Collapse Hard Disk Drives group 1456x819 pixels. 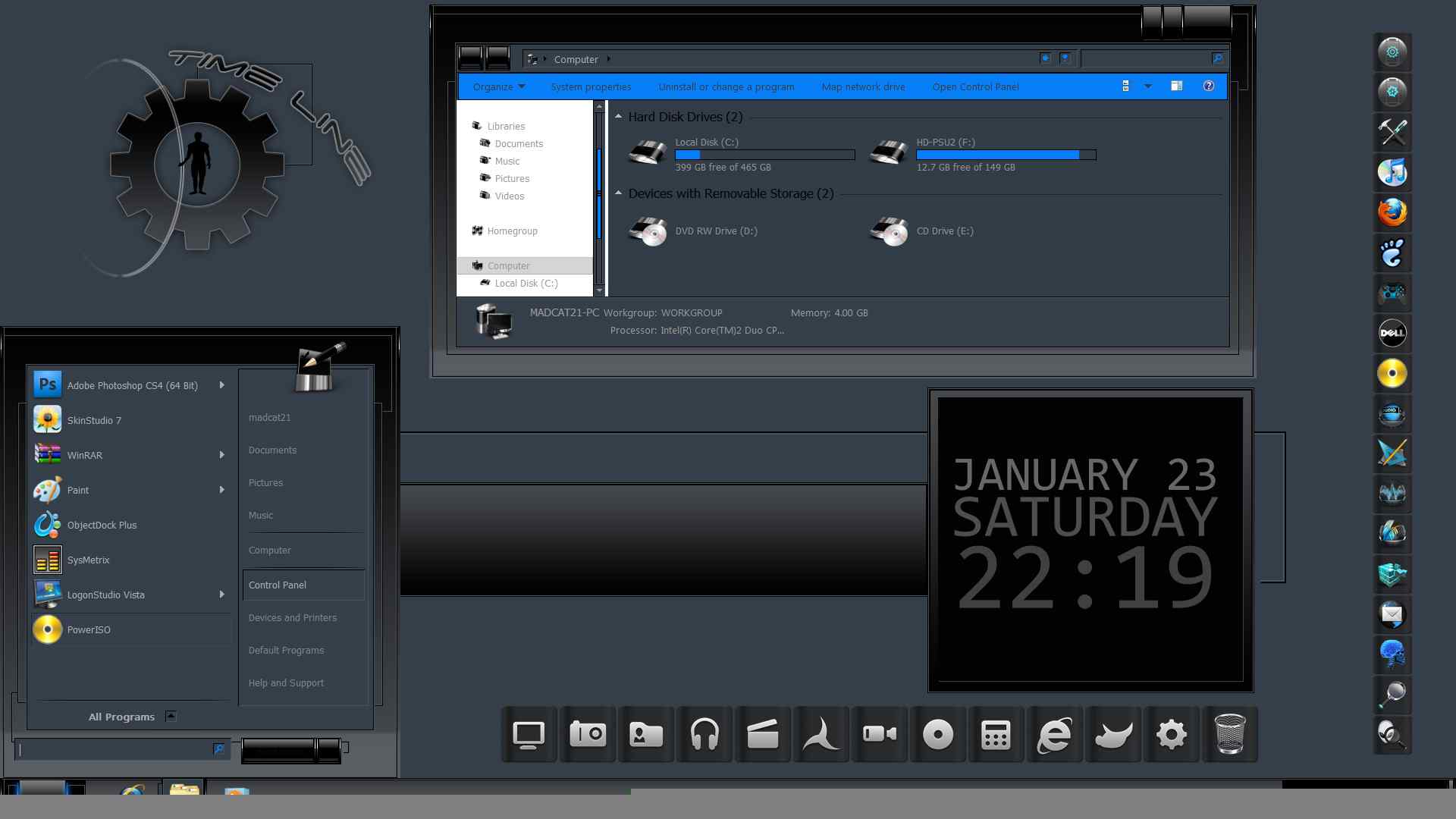coord(618,117)
